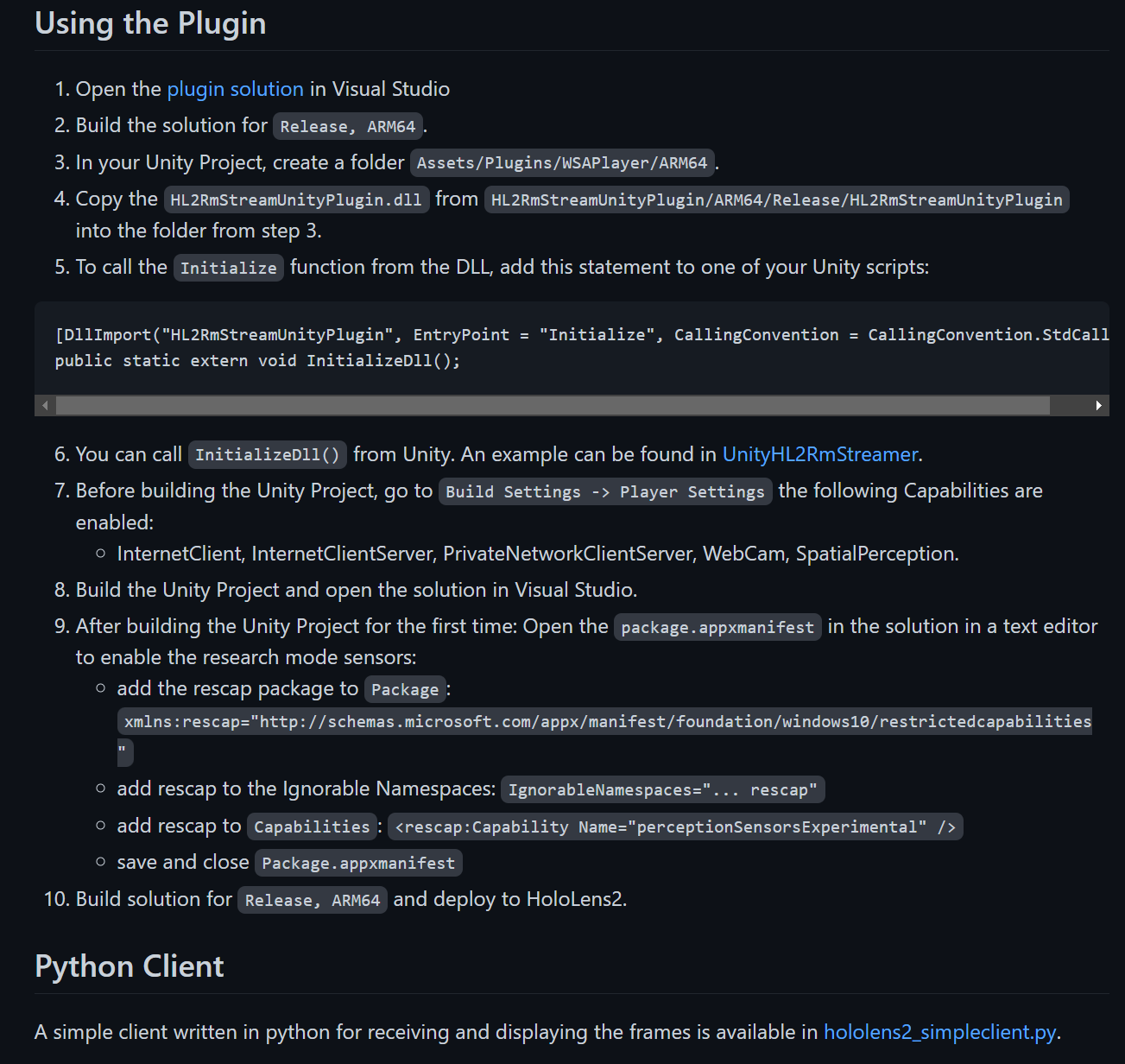Click the 'Release, ARM64' code in step 2
The height and width of the screenshot is (1064, 1125).
[x=348, y=126]
